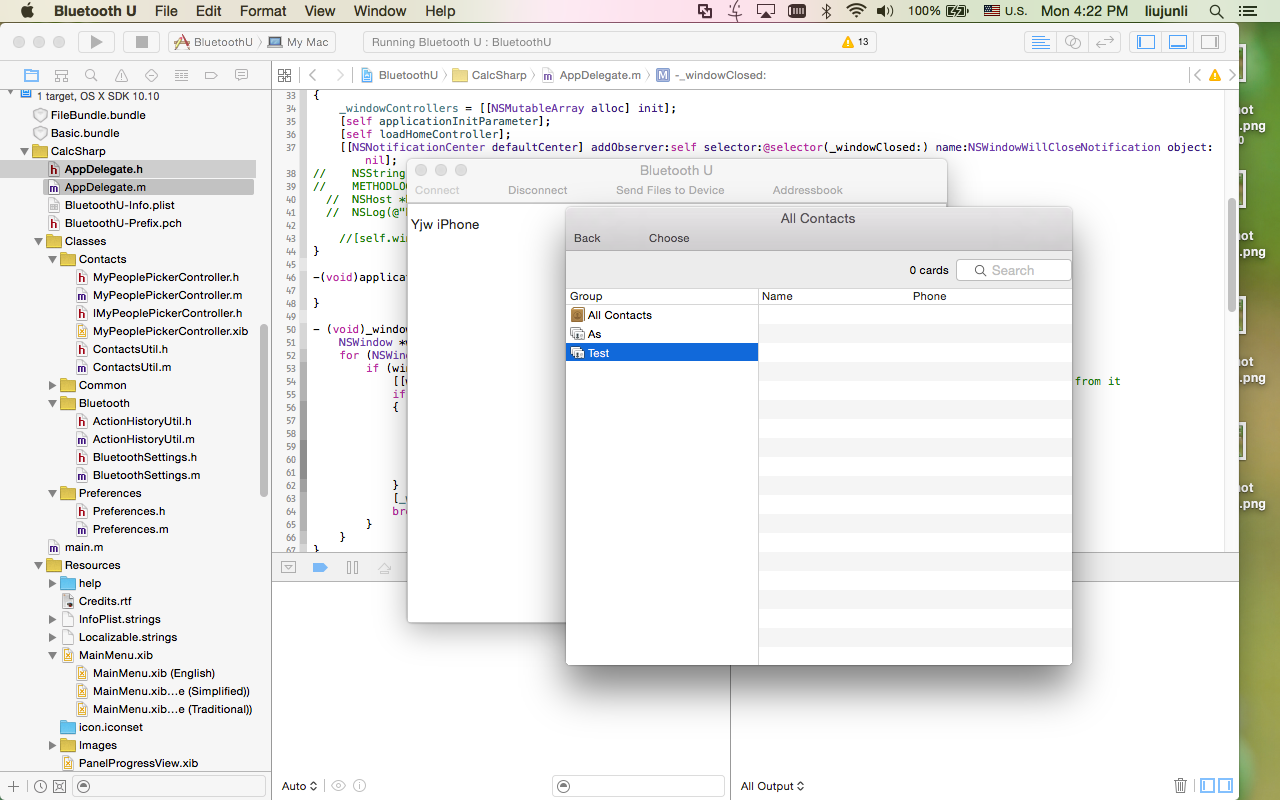The image size is (1280, 800).
Task: Toggle the Debug area visibility
Action: tap(1178, 42)
